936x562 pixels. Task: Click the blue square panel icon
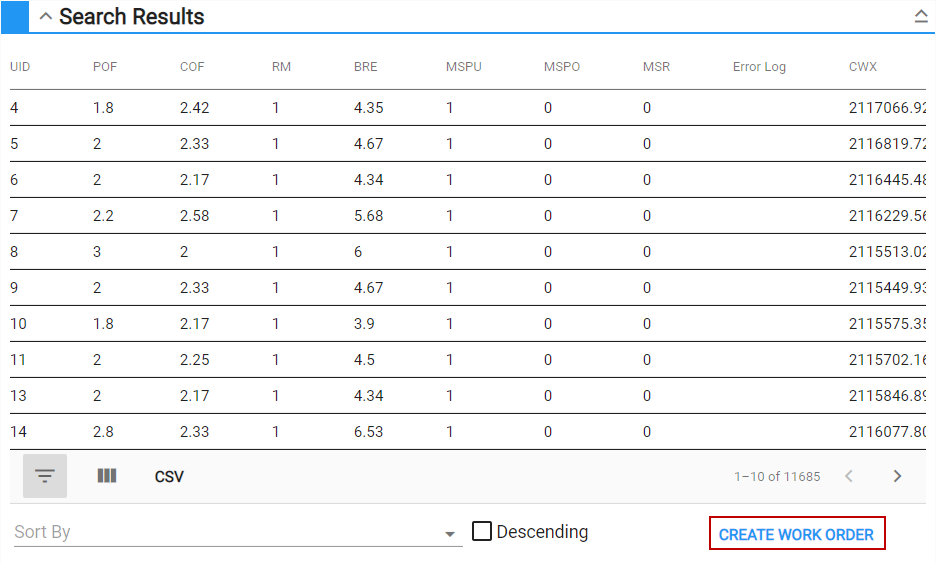(16, 16)
